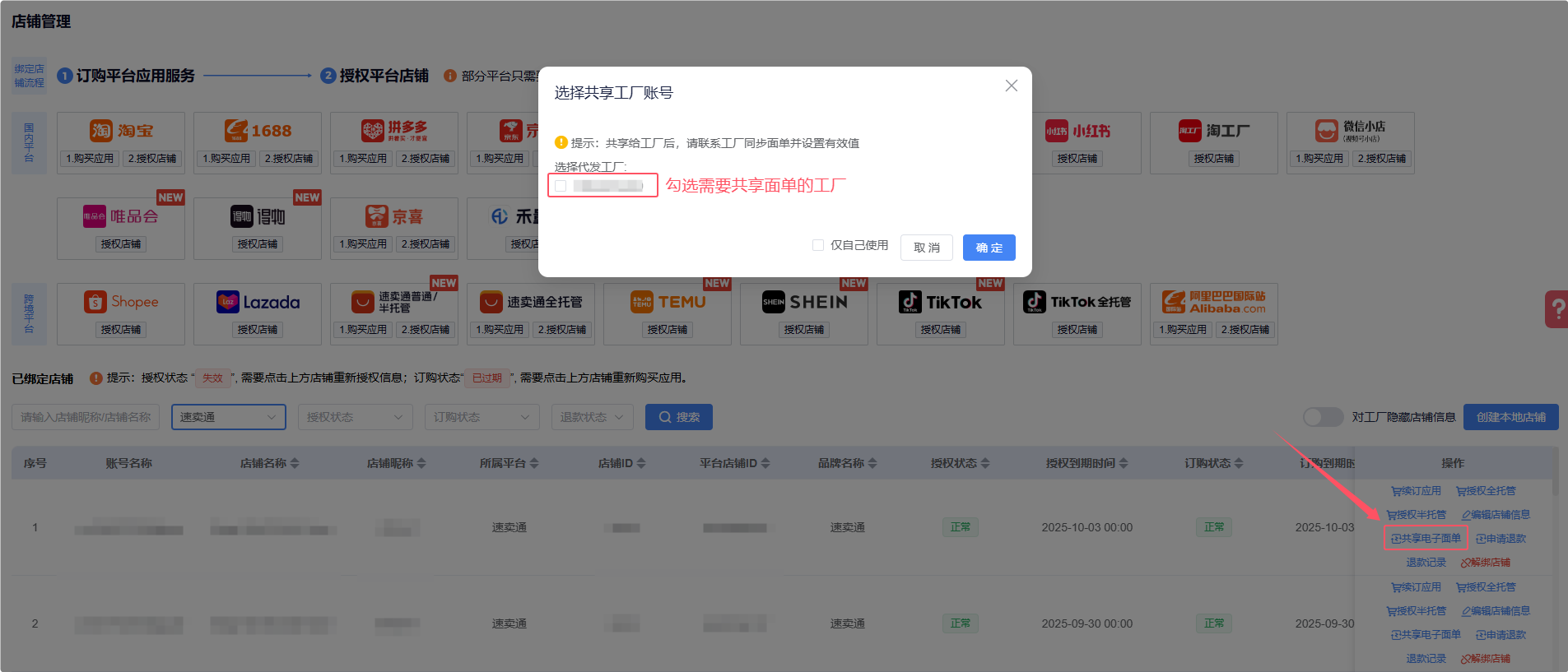Click 2.授权店铺 under 拼多多
Viewport: 1568px width, 672px height.
[x=426, y=159]
